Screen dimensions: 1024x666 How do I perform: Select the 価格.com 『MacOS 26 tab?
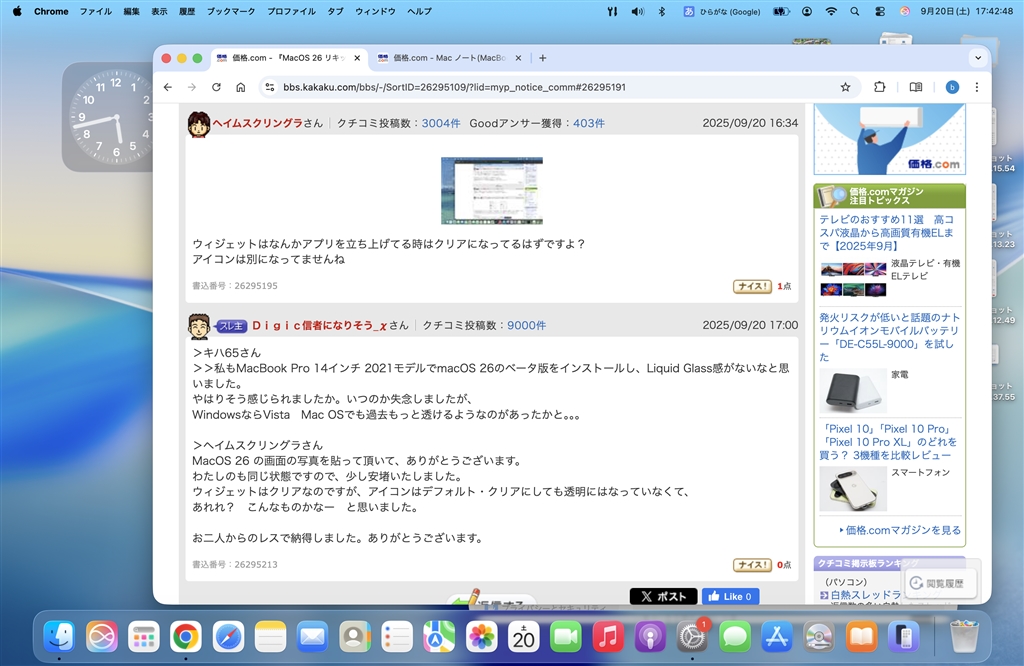coord(288,58)
